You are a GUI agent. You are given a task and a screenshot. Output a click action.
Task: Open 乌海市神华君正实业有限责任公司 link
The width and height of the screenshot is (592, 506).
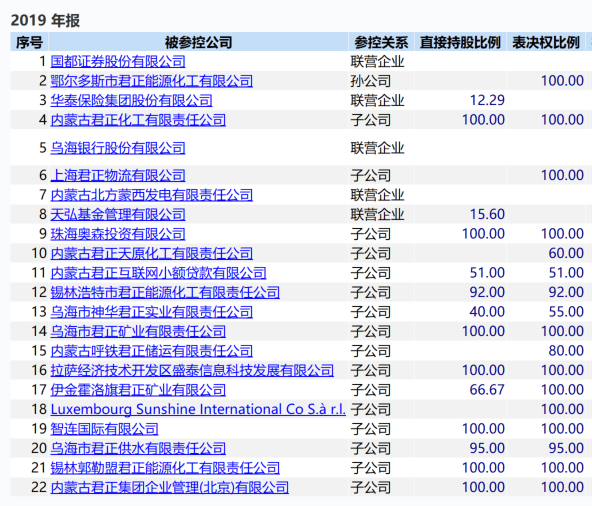point(151,312)
